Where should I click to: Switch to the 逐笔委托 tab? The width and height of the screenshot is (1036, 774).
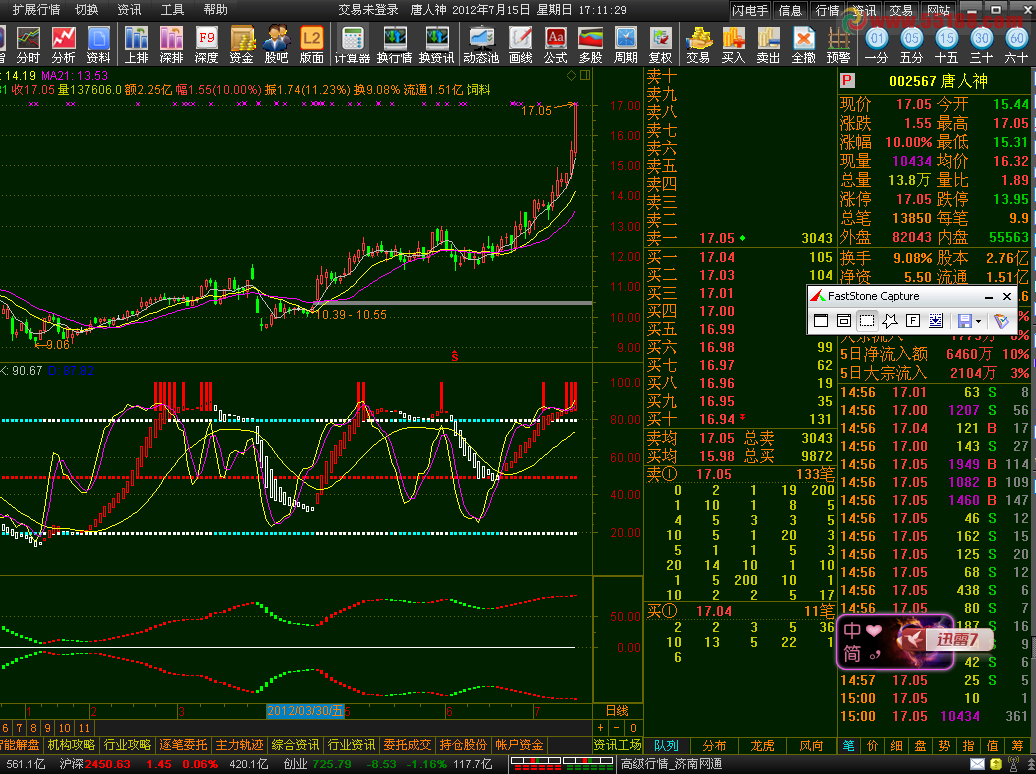click(183, 745)
